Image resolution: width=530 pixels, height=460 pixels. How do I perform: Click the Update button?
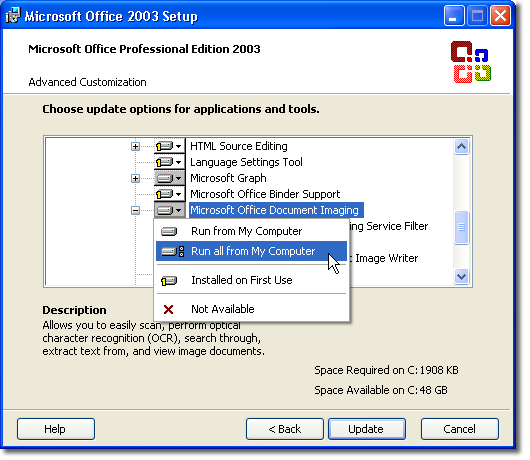pos(367,429)
